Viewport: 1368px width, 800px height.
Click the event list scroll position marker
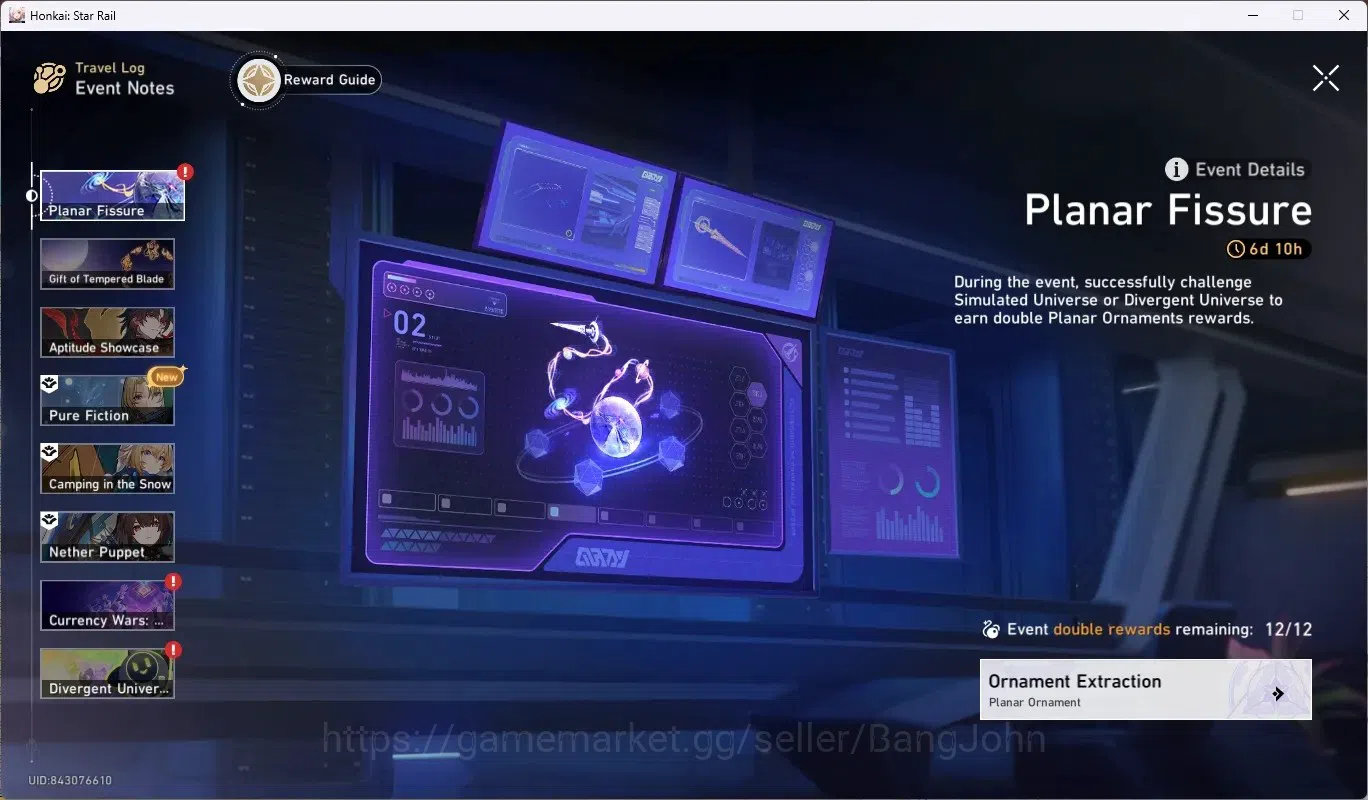click(32, 196)
